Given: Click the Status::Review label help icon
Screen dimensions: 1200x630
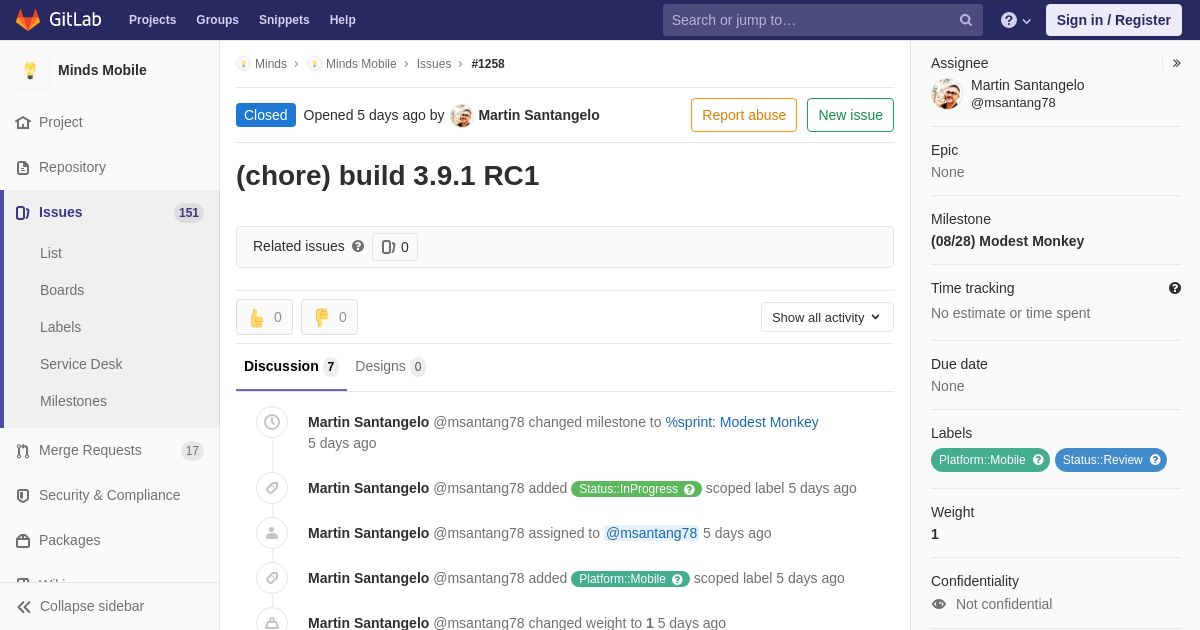Looking at the screenshot, I should 1155,460.
